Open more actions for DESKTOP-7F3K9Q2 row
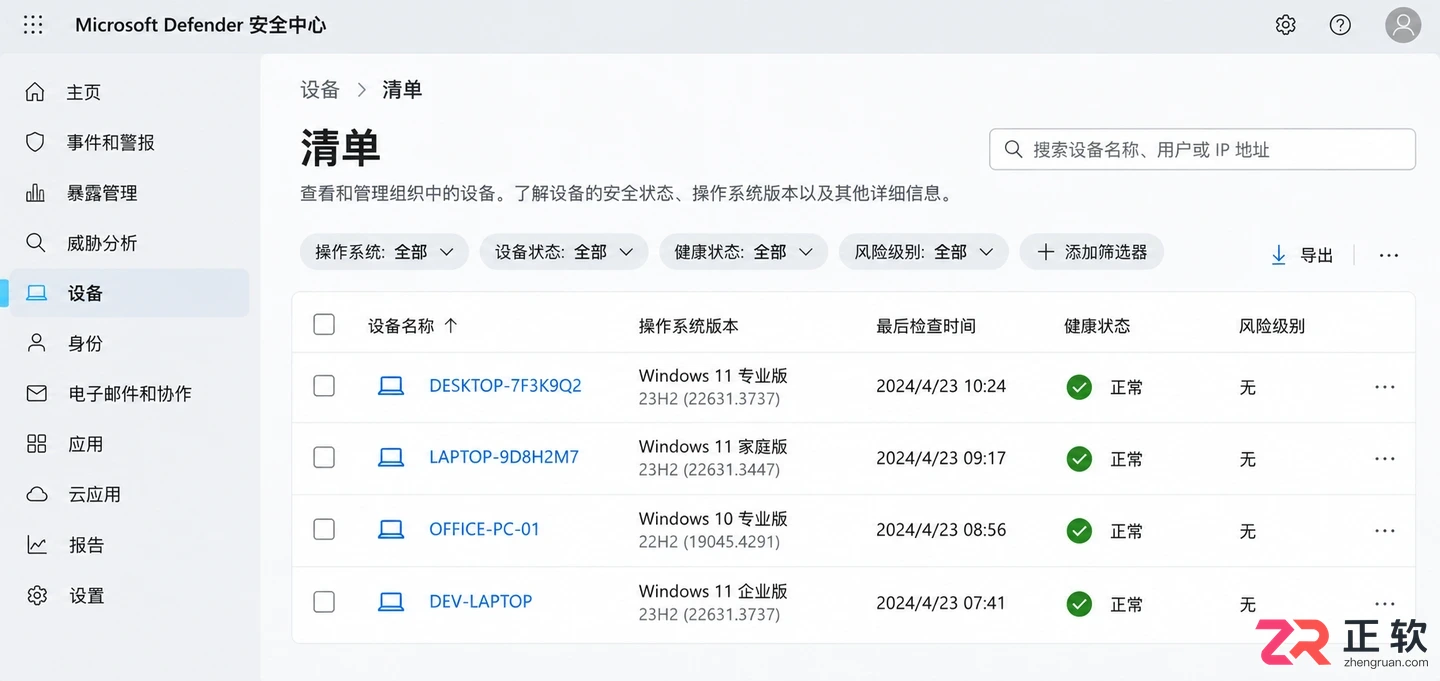This screenshot has width=1440, height=681. tap(1385, 387)
